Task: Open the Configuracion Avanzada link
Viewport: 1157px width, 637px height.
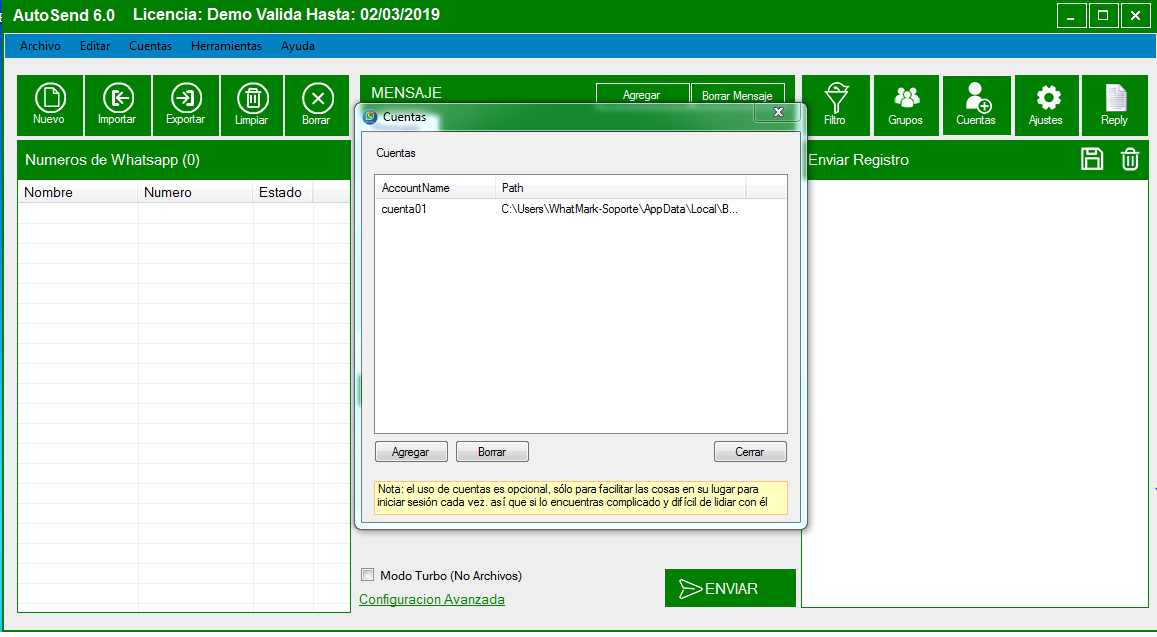Action: (432, 599)
